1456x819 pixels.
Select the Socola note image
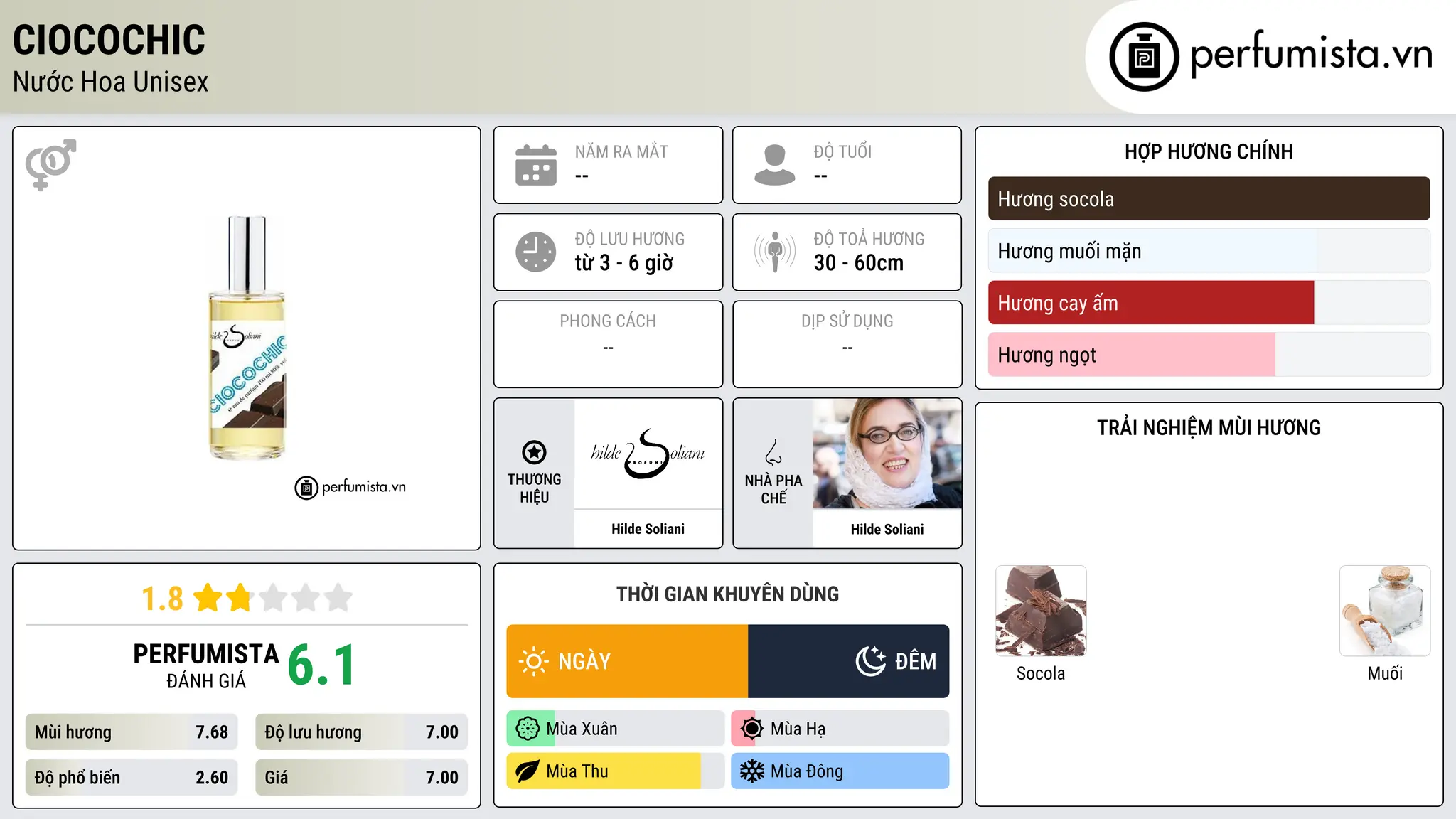(x=1041, y=611)
